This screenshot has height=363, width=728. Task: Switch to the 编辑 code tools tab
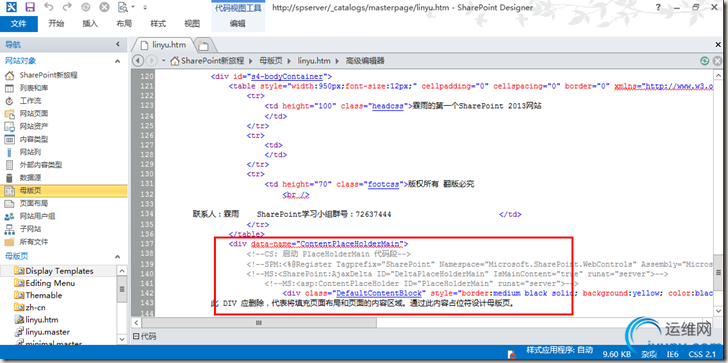point(238,24)
